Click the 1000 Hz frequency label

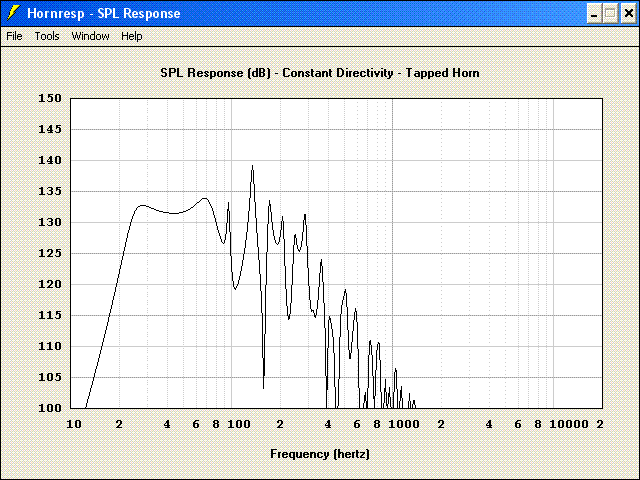(404, 424)
